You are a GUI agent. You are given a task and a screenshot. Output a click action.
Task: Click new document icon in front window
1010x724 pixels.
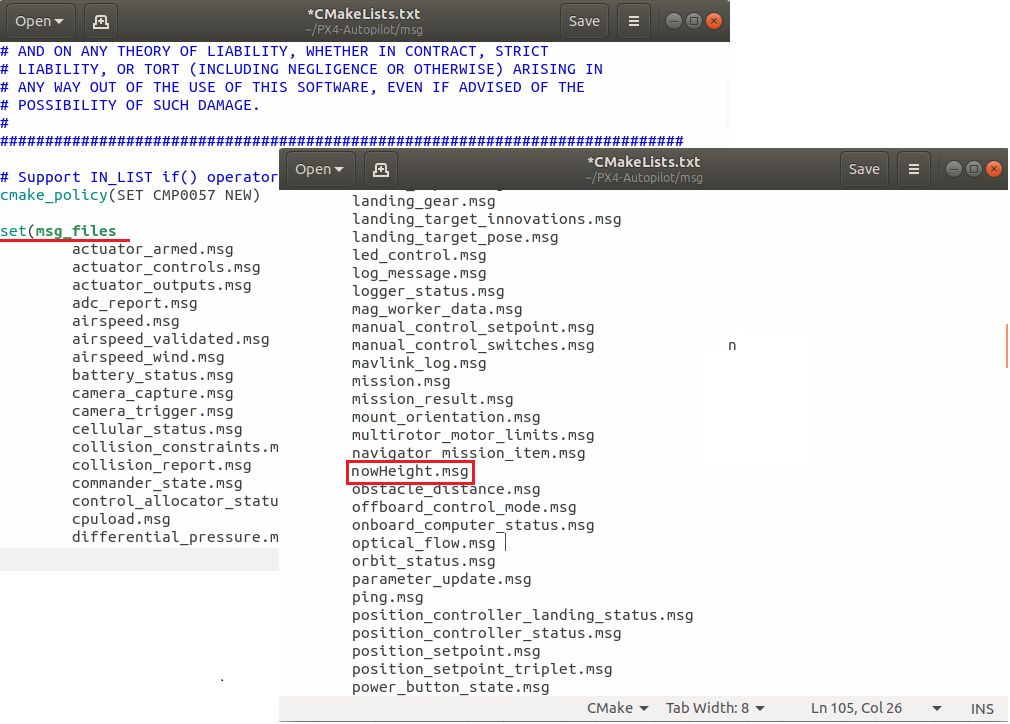[381, 169]
